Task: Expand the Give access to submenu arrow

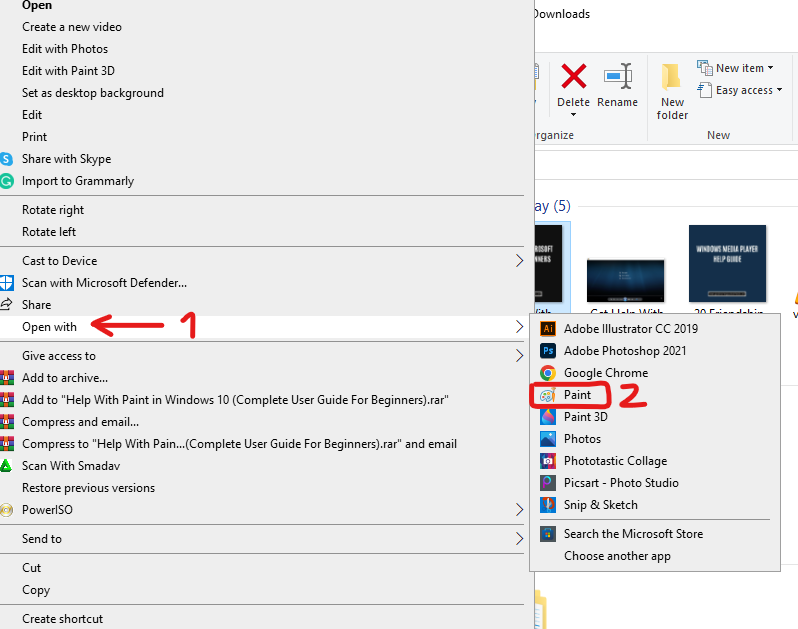Action: point(519,356)
